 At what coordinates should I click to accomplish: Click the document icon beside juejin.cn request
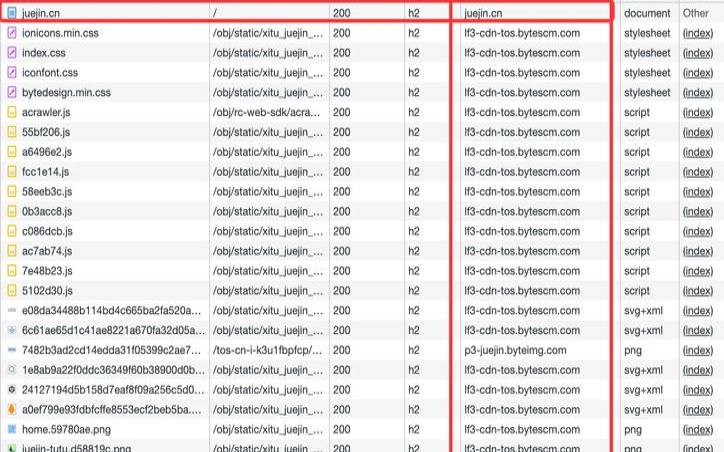pyautogui.click(x=11, y=13)
